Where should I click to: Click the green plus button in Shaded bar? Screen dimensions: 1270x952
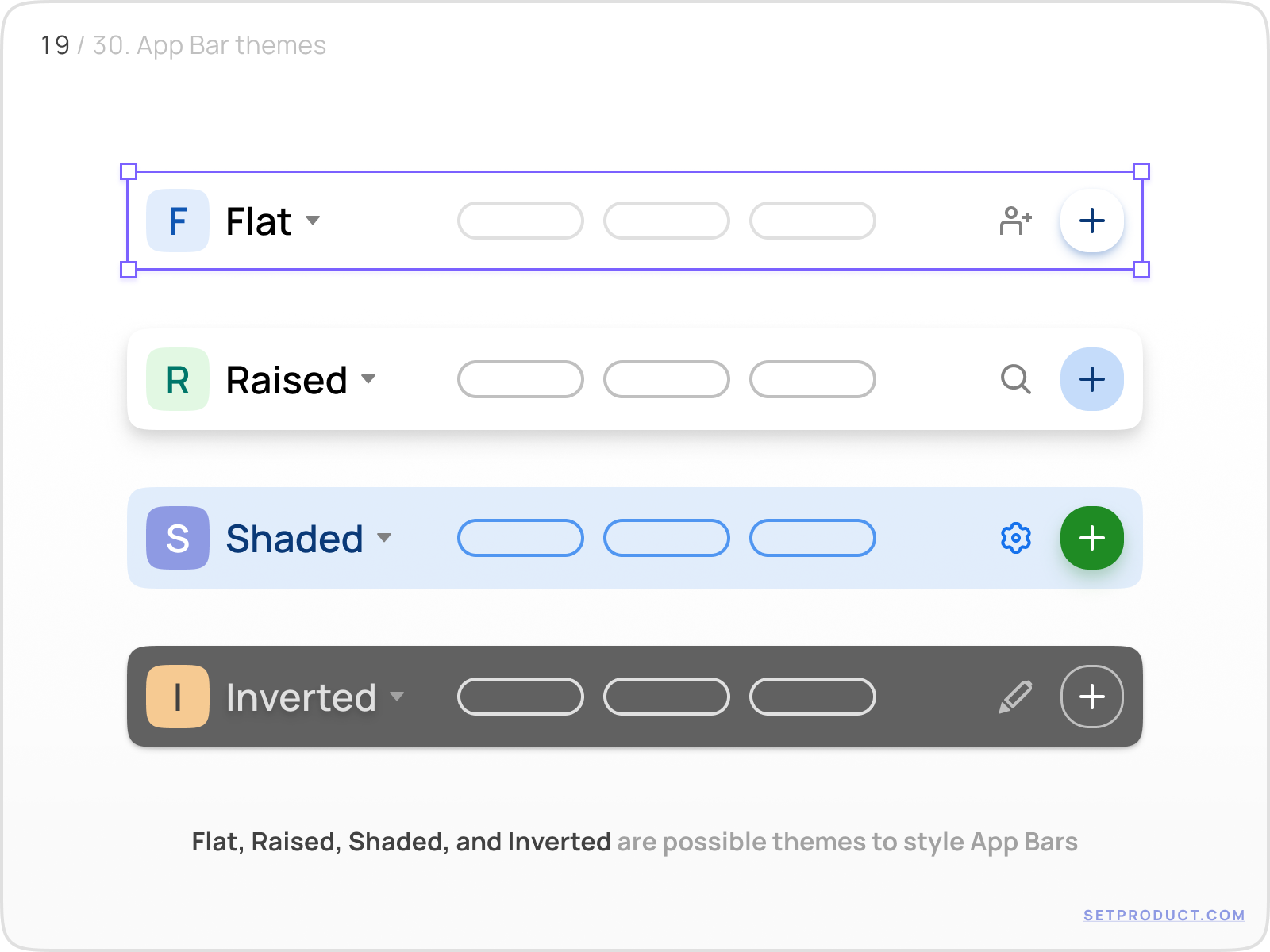(1091, 538)
